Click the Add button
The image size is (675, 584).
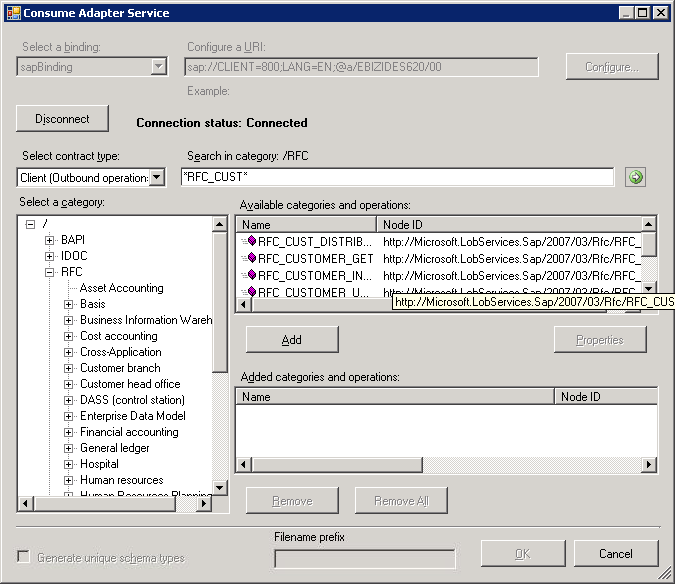point(292,340)
